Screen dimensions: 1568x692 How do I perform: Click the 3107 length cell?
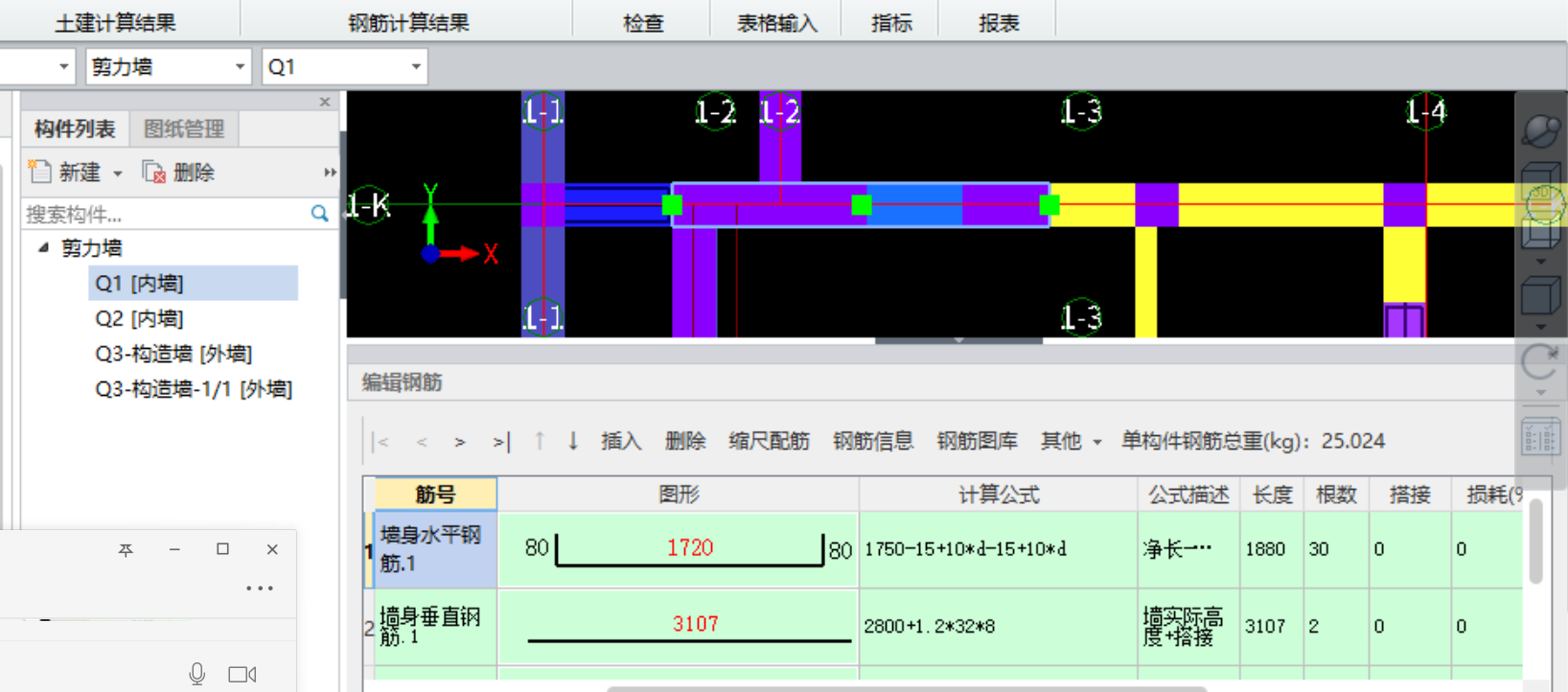pyautogui.click(x=1272, y=626)
